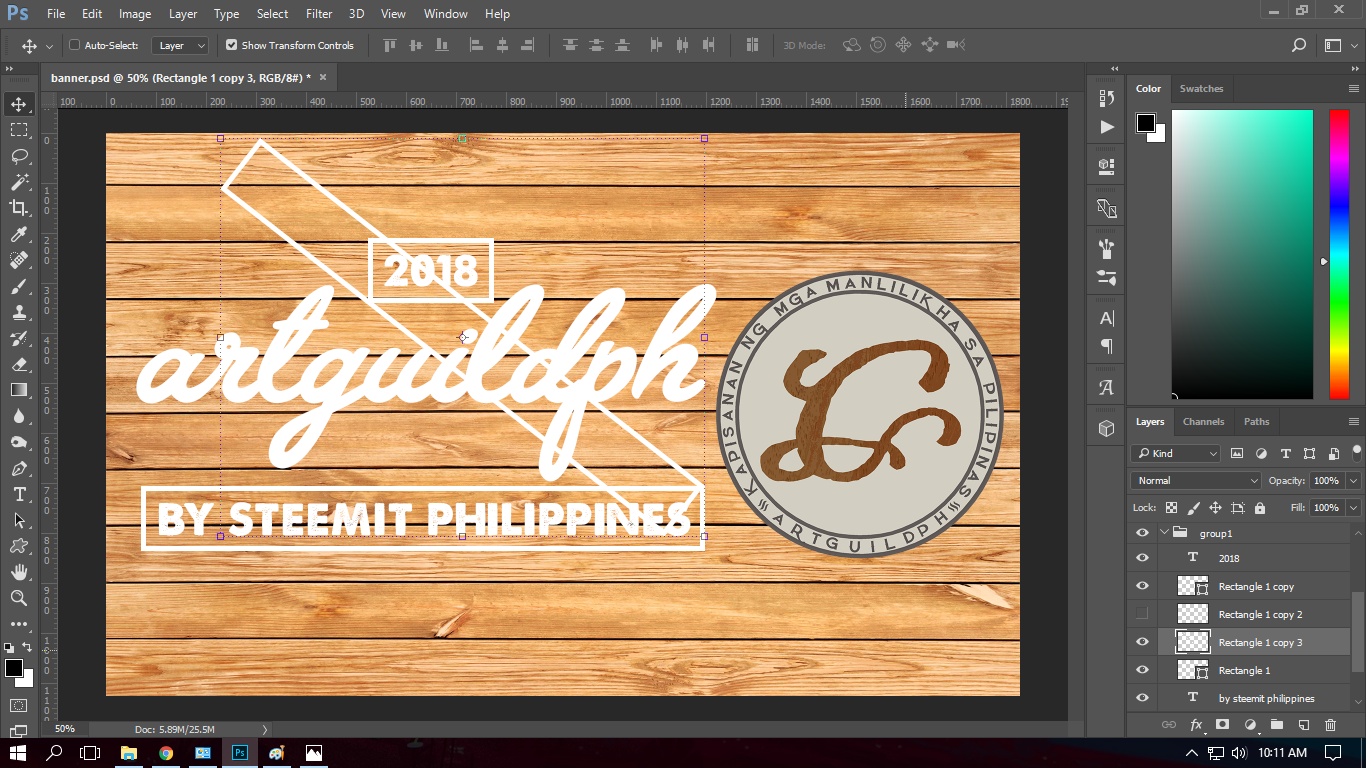Select the Clone Stamp tool

coord(19,312)
